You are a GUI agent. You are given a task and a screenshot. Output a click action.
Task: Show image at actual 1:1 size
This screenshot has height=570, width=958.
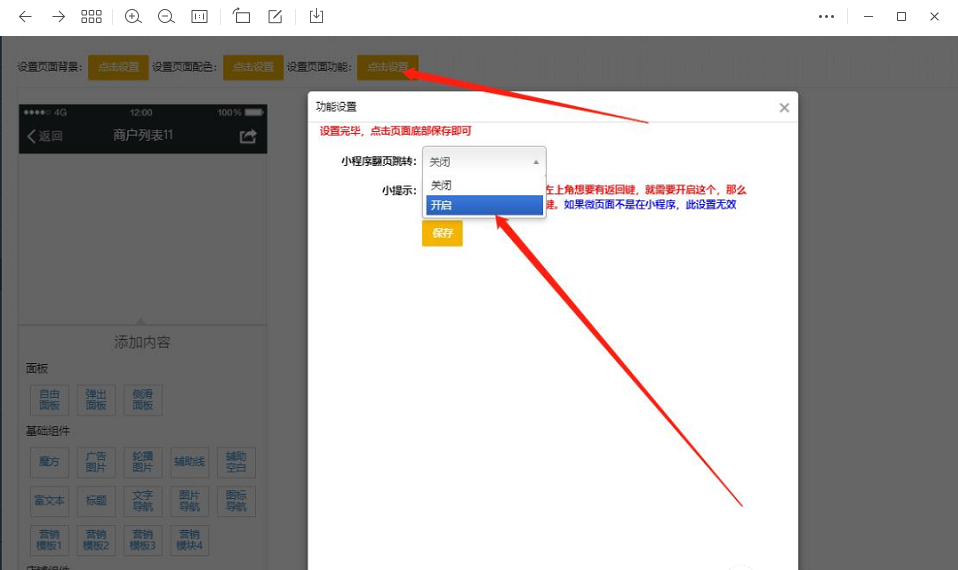click(x=200, y=17)
